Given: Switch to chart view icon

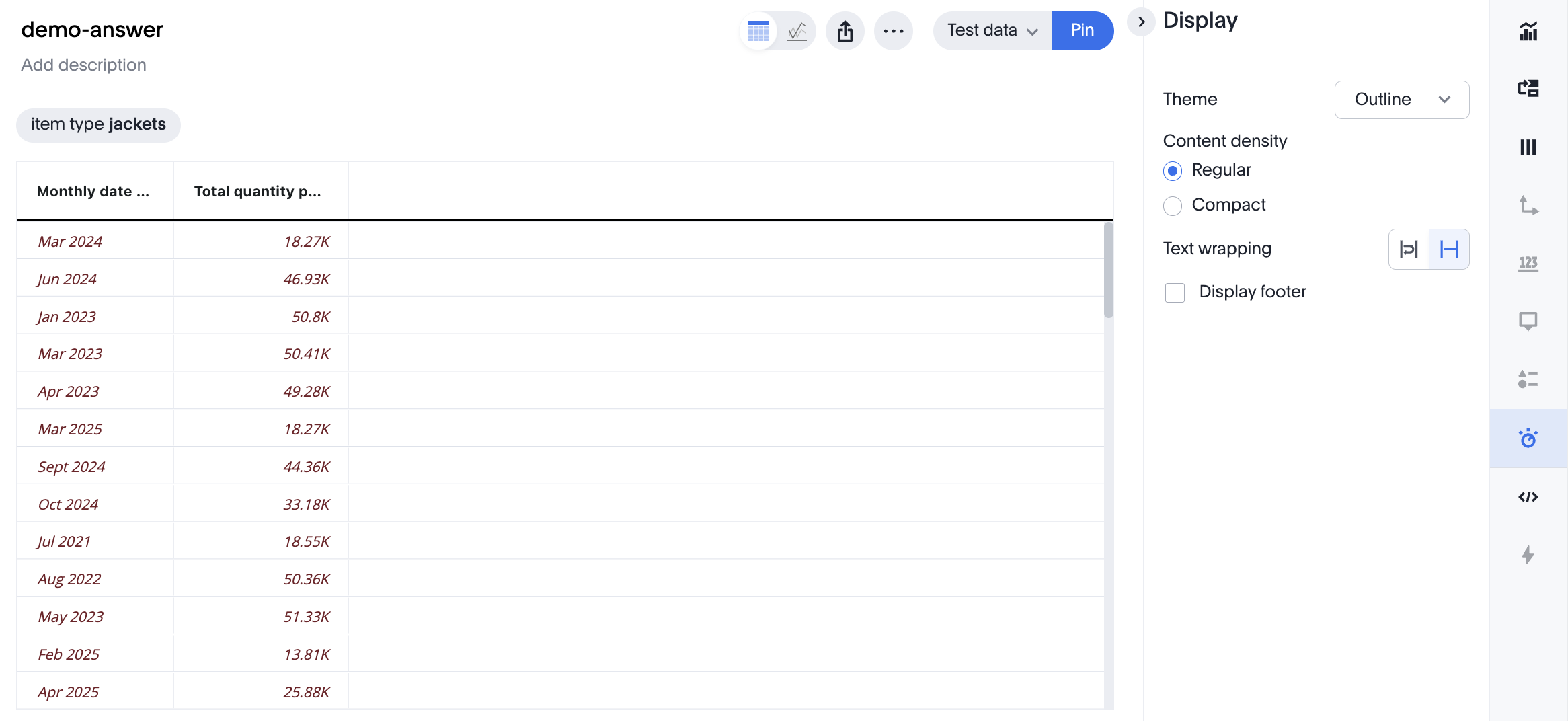Looking at the screenshot, I should point(797,31).
